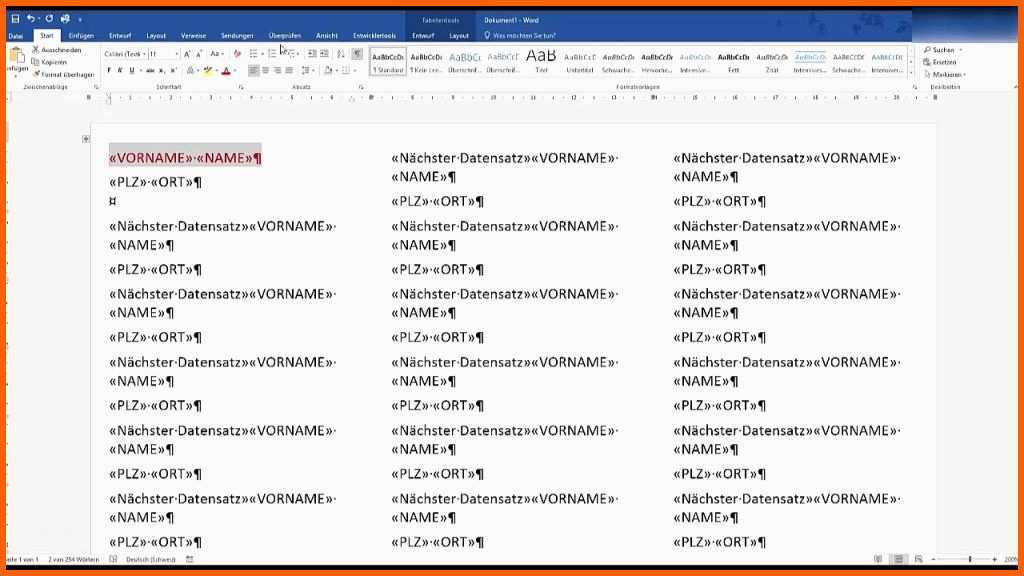Image resolution: width=1024 pixels, height=576 pixels.
Task: Center-align the paragraph text
Action: [266, 71]
